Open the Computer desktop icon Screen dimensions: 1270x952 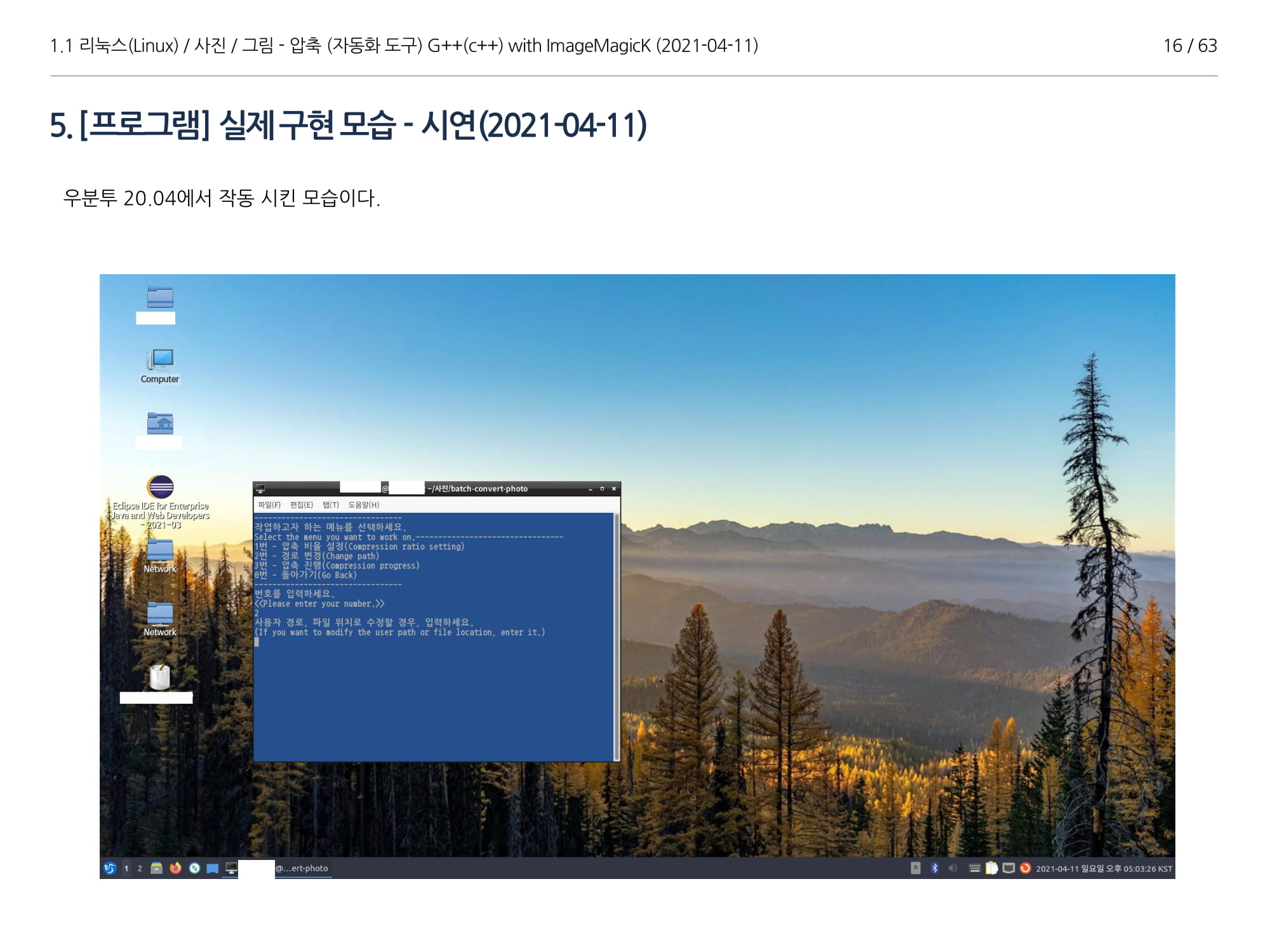160,360
